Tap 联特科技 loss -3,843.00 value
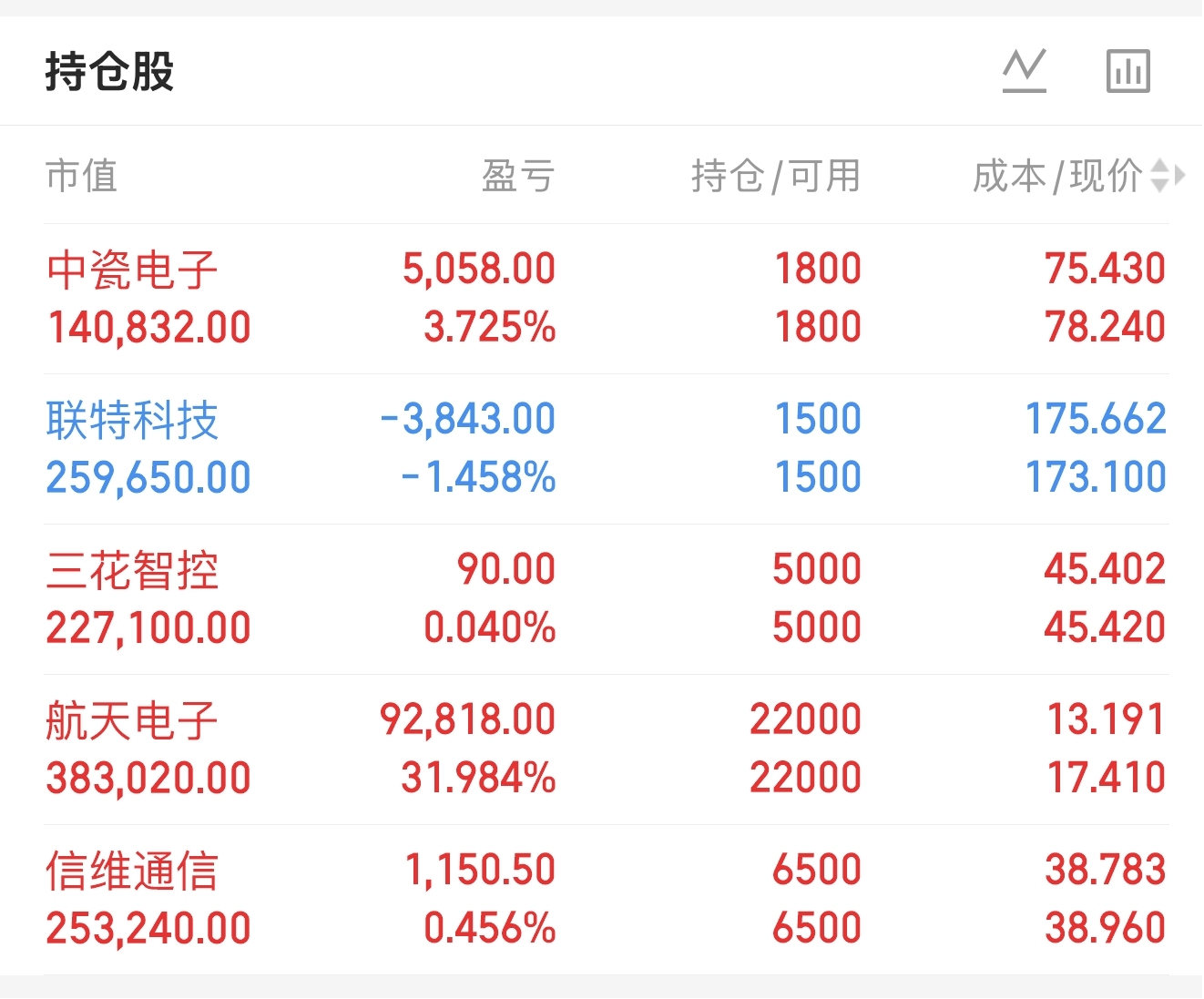1204x999 pixels. point(467,419)
